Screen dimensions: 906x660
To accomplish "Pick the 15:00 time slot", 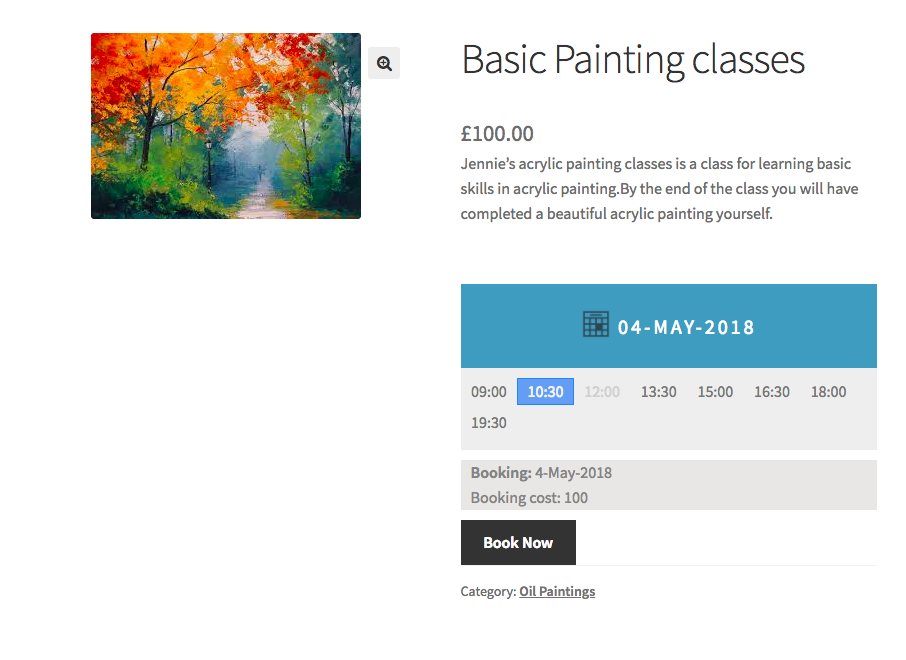I will point(715,392).
